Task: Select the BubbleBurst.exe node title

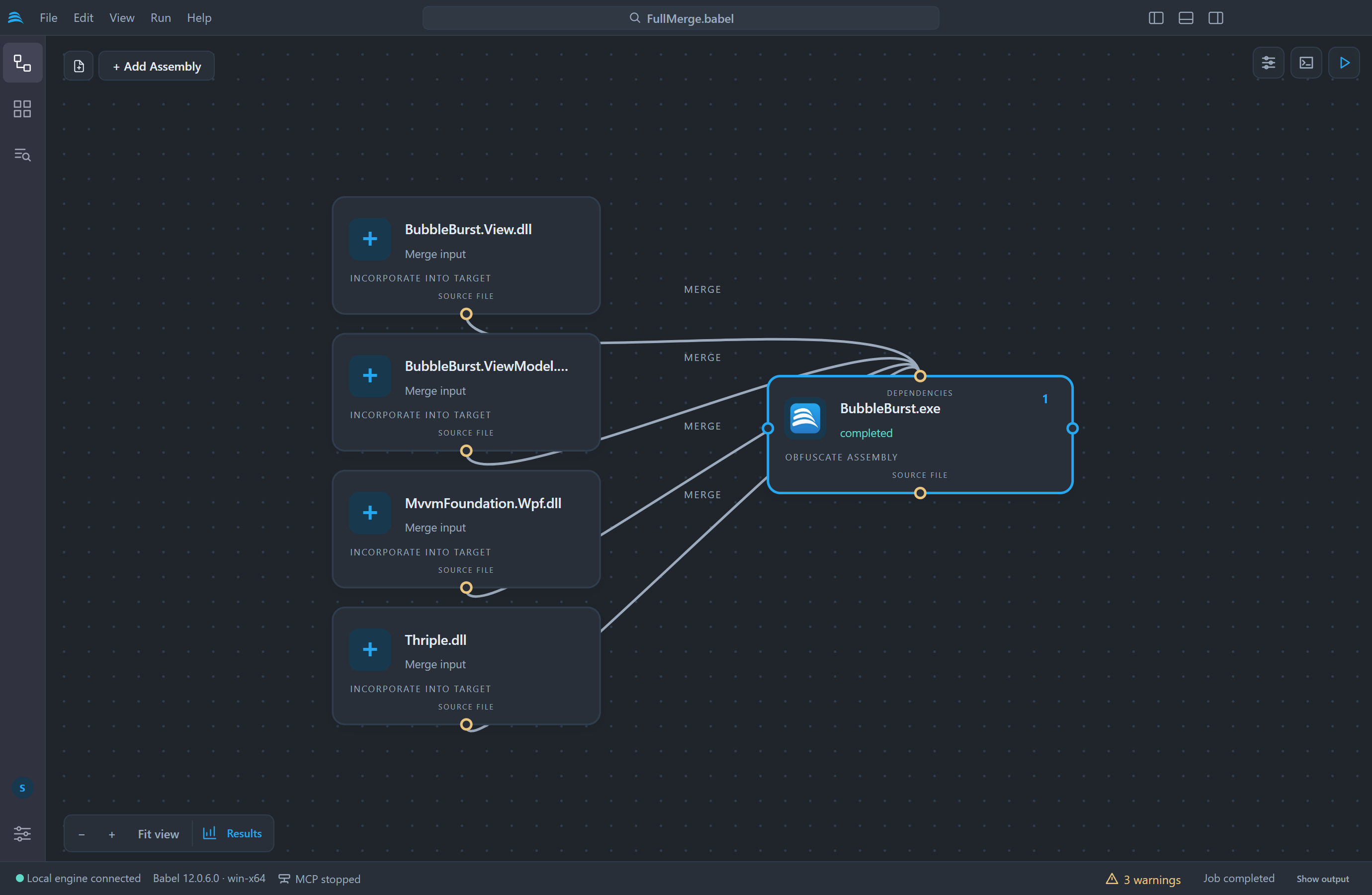Action: 890,408
